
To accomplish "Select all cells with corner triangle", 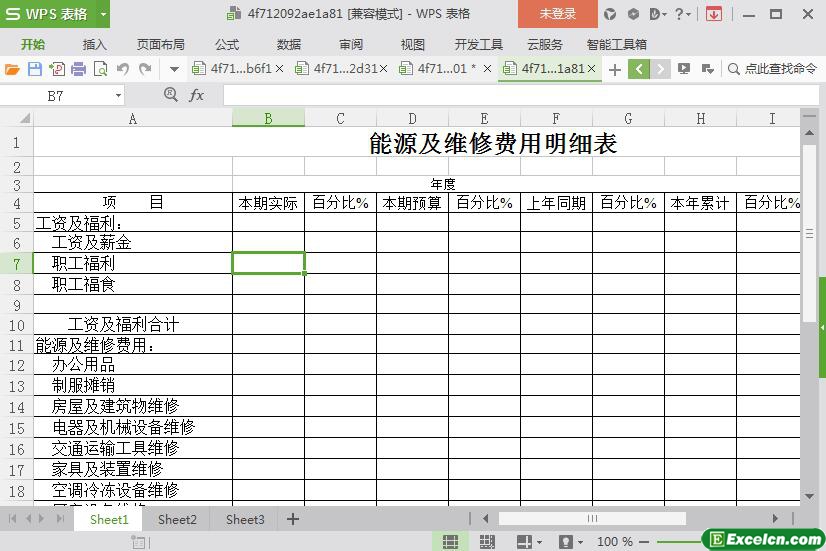I will (24, 119).
